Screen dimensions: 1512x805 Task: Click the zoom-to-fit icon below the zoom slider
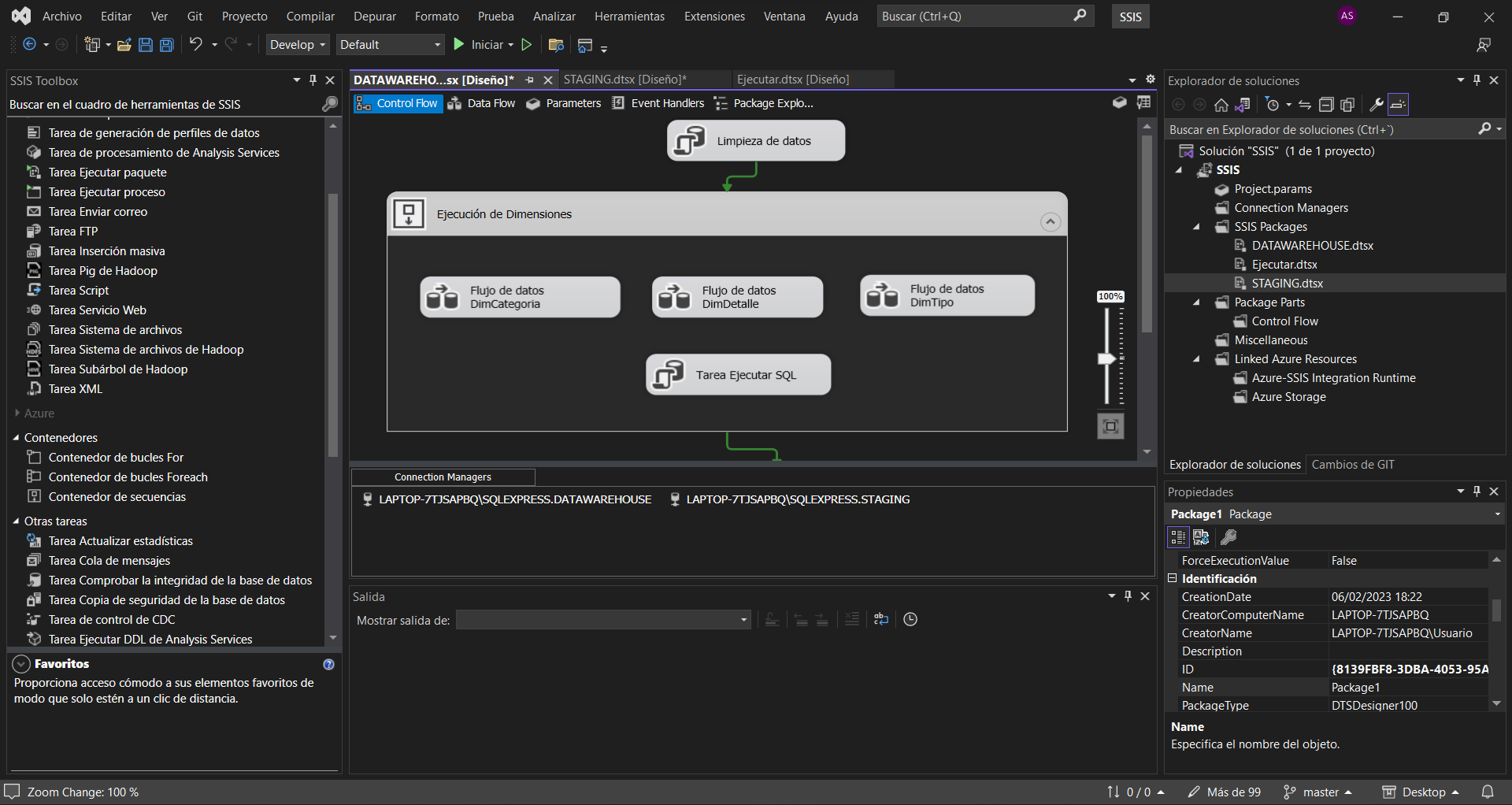[x=1110, y=426]
